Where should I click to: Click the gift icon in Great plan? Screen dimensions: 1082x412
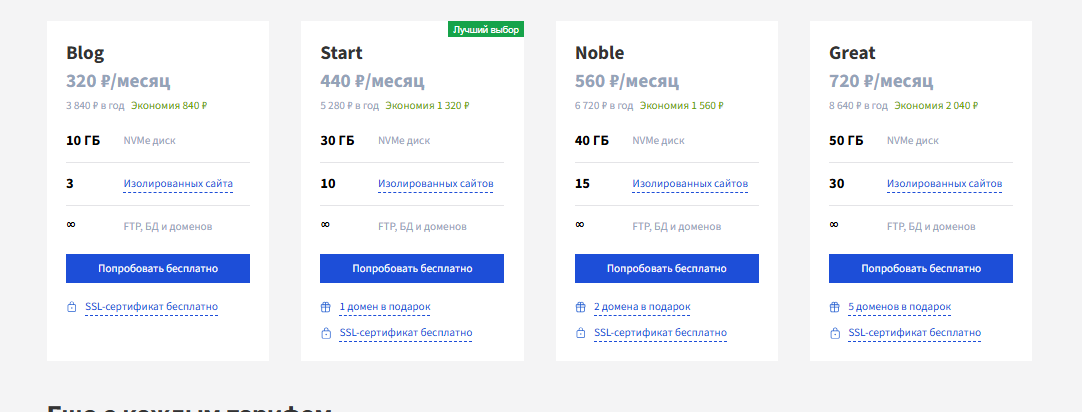(834, 307)
